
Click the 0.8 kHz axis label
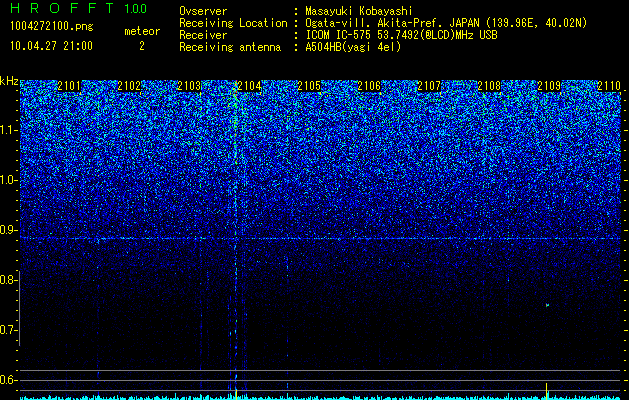[8, 280]
